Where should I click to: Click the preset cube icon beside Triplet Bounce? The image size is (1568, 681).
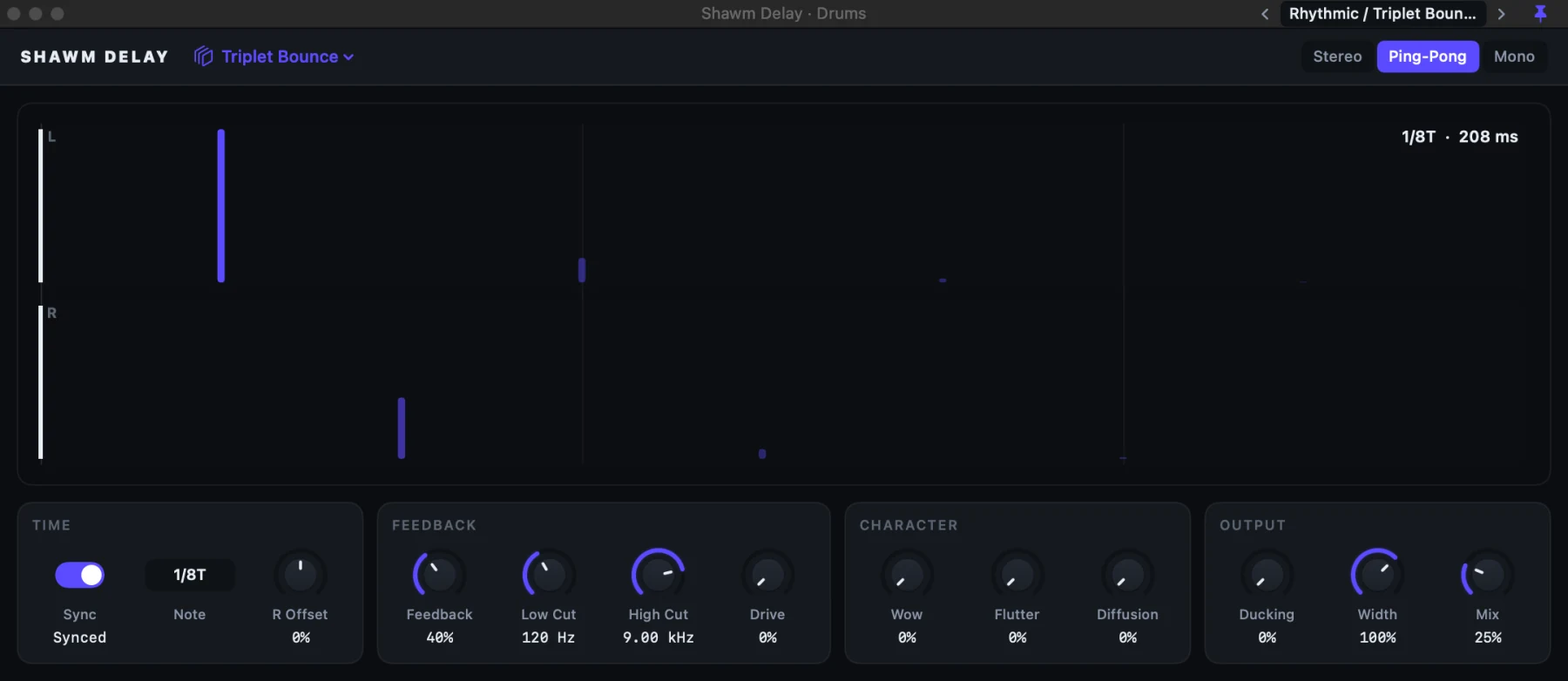tap(203, 57)
